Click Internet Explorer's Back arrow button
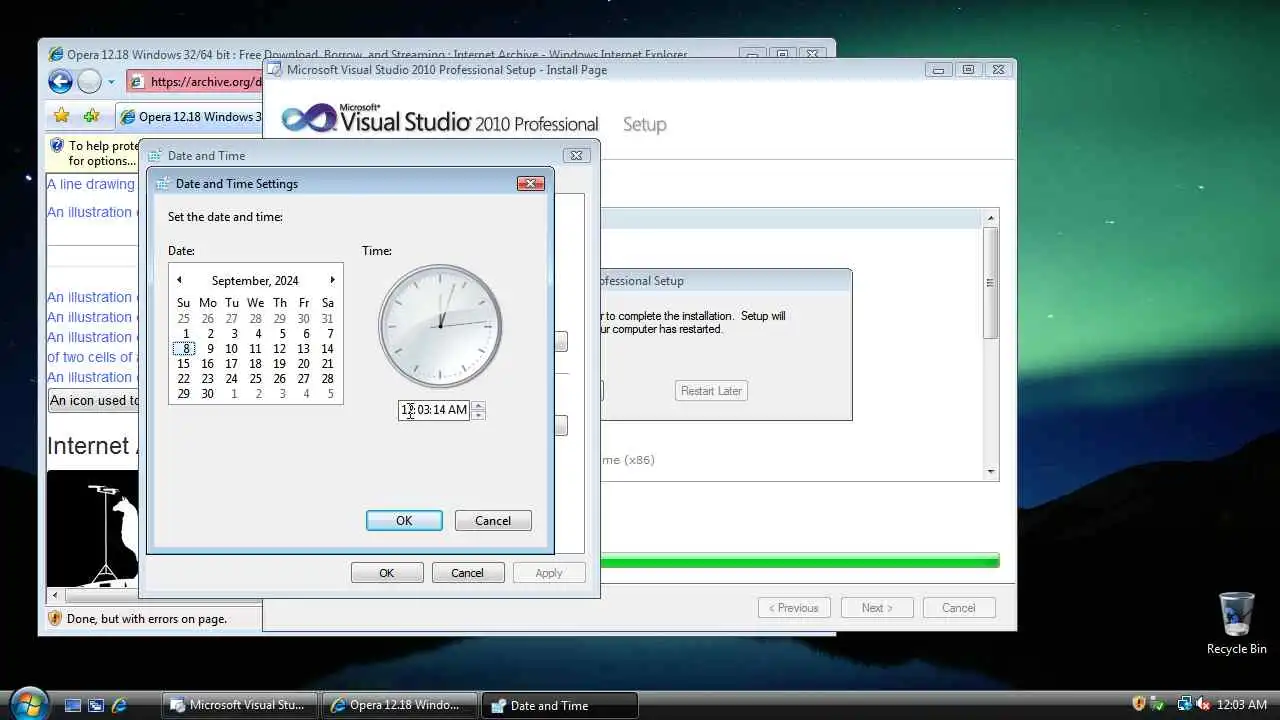Image resolution: width=1280 pixels, height=720 pixels. [60, 82]
